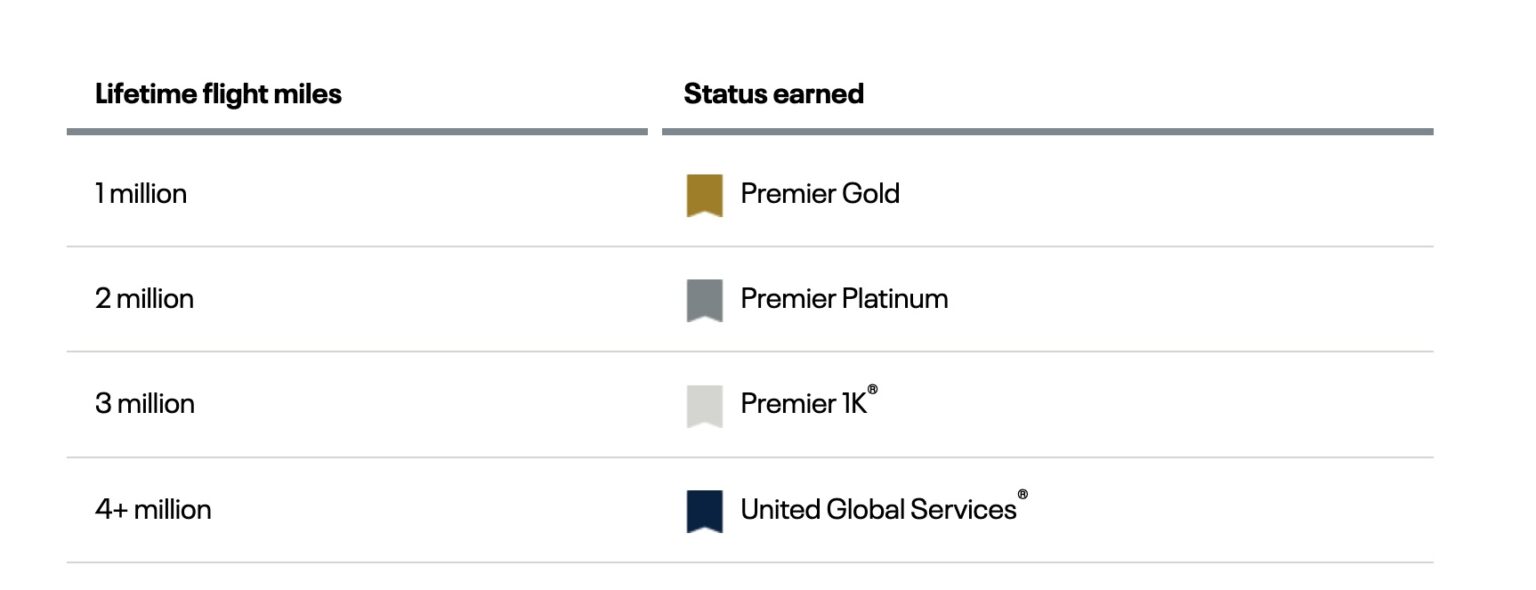Click the registered mark after United Global Services
This screenshot has height=590, width=1536.
(1022, 494)
